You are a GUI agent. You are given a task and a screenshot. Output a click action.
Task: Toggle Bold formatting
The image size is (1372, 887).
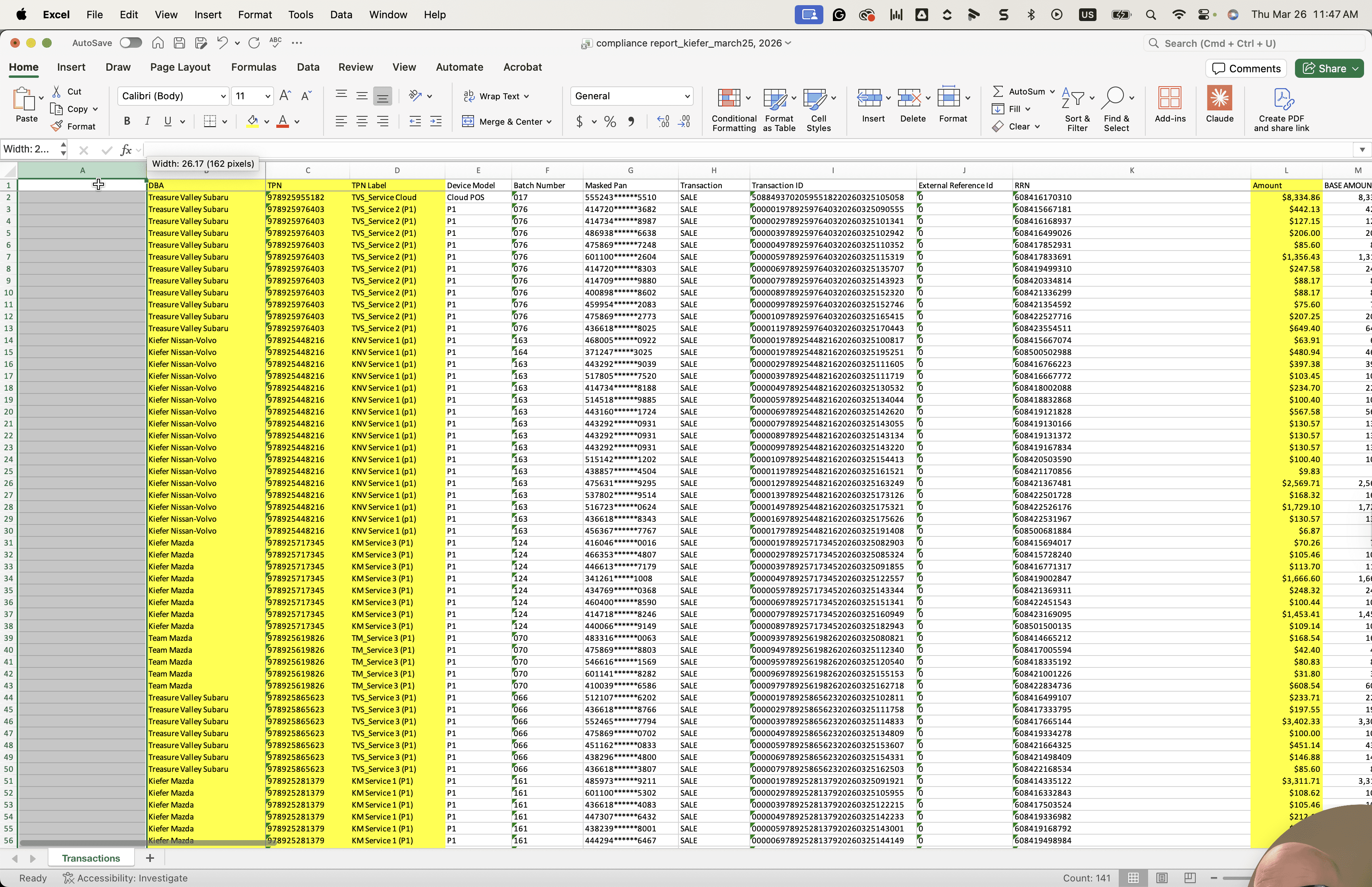coord(127,121)
